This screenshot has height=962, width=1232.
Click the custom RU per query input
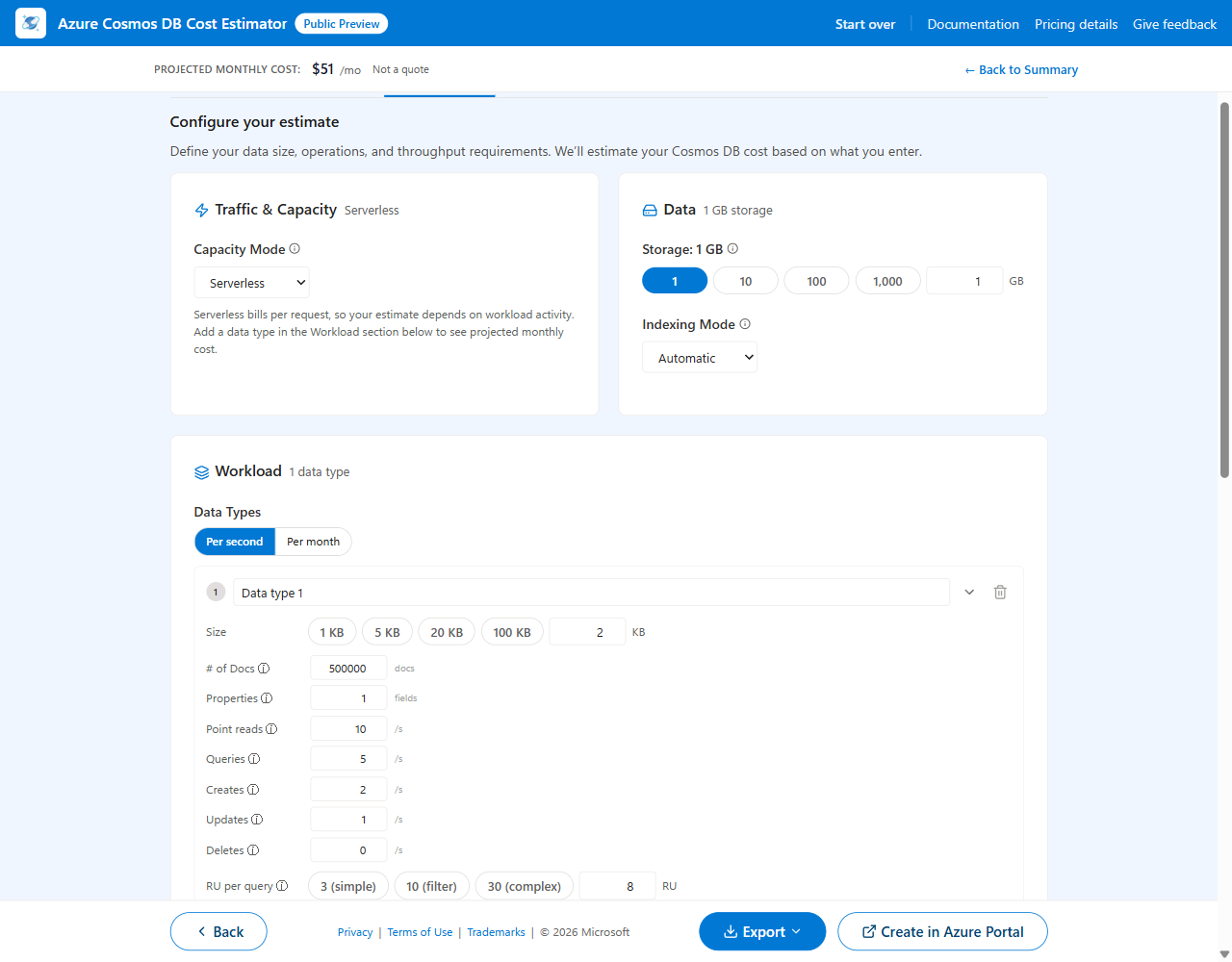pos(618,886)
